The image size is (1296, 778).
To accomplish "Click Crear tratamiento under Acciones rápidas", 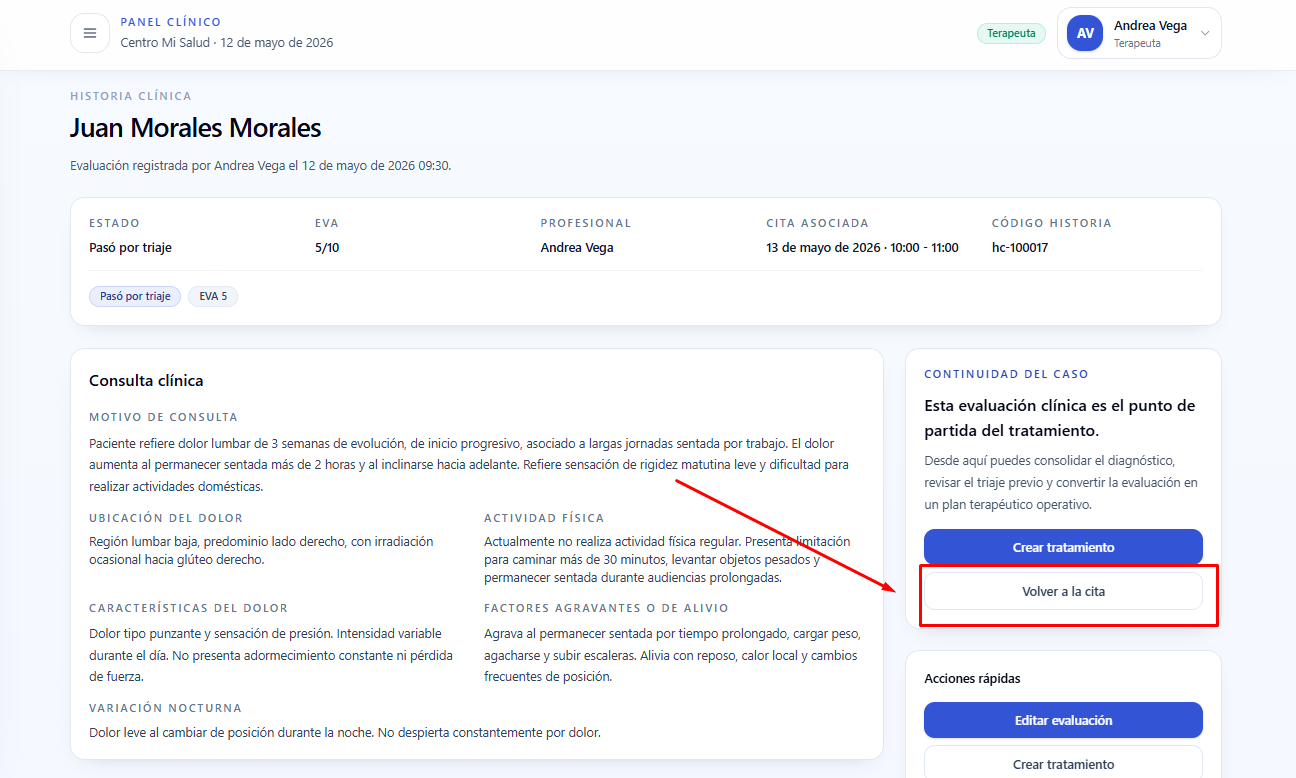I will coord(1063,764).
